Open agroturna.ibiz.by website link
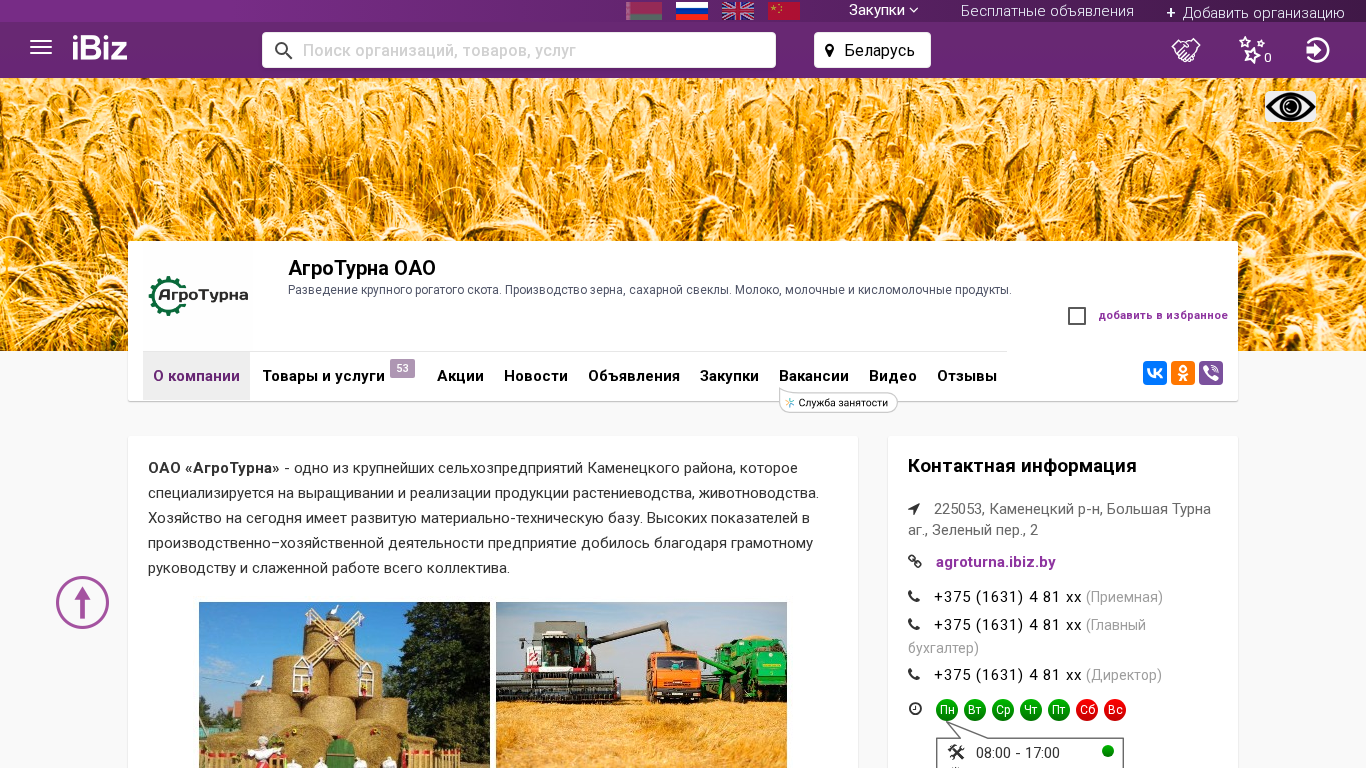The height and width of the screenshot is (768, 1366). [995, 562]
